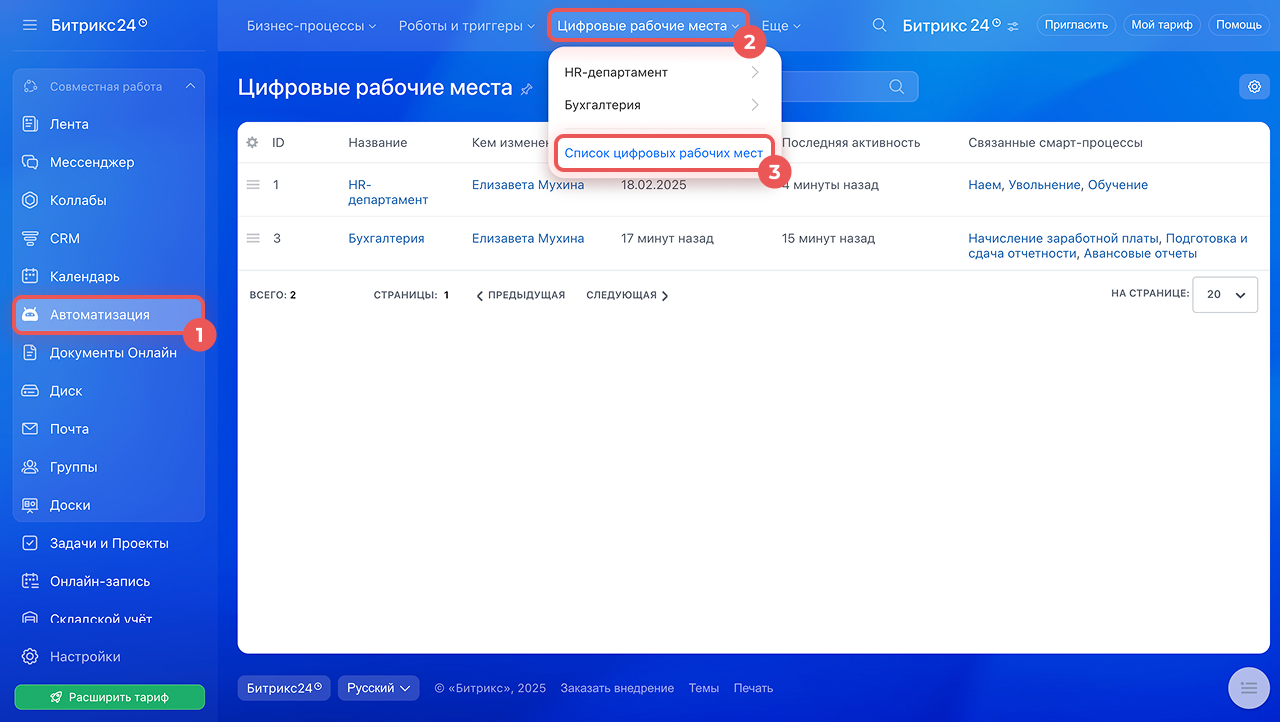Sort by the Последняя активность column header
Screen dimensions: 1280x722
click(x=851, y=143)
